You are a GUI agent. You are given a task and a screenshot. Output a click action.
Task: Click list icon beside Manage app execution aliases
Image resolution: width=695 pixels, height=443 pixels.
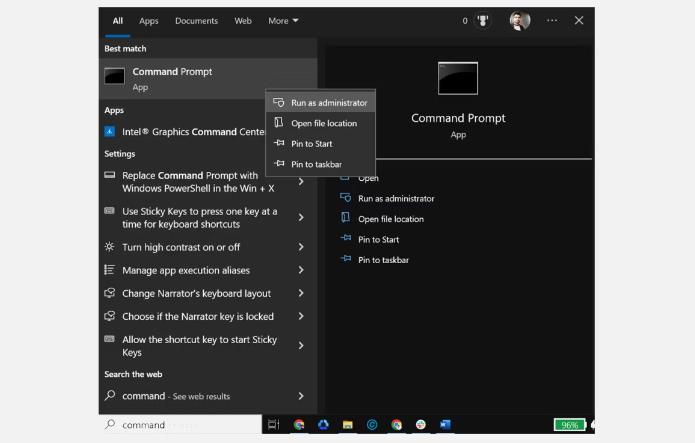coord(109,270)
